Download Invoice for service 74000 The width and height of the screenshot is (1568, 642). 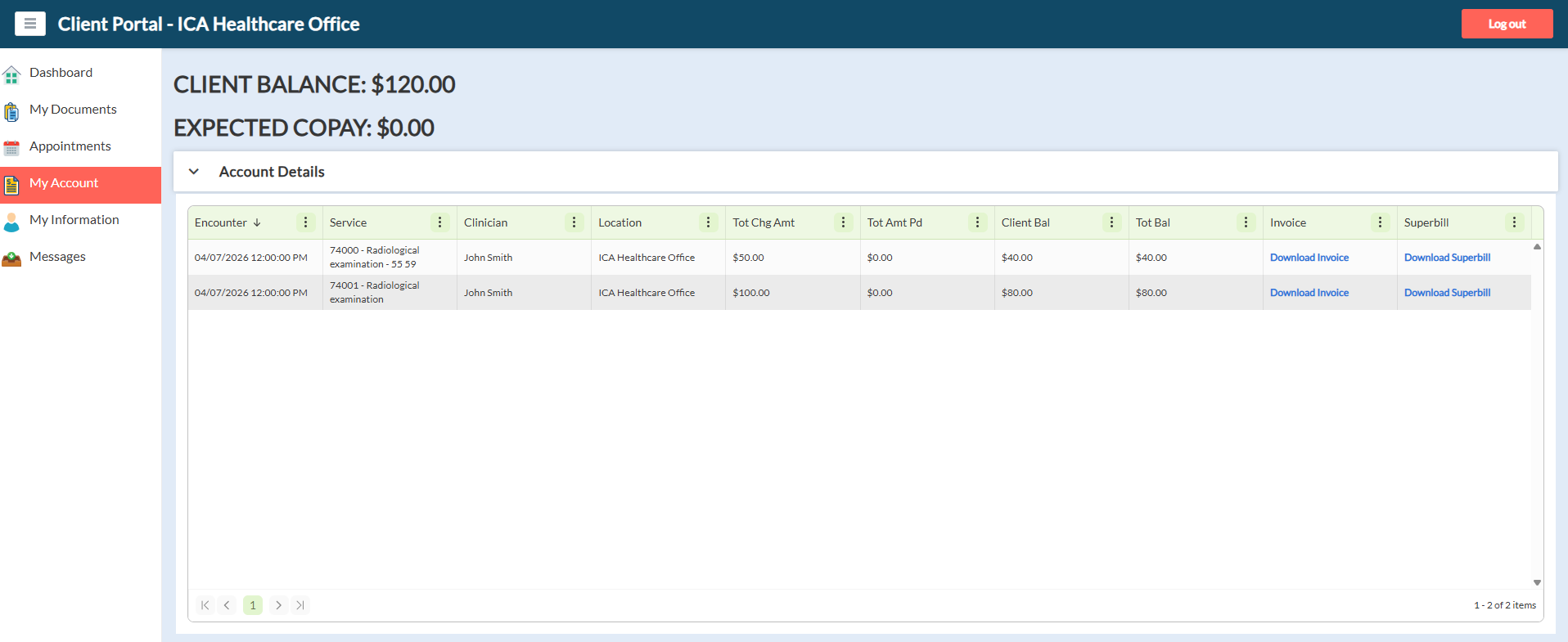(x=1309, y=258)
